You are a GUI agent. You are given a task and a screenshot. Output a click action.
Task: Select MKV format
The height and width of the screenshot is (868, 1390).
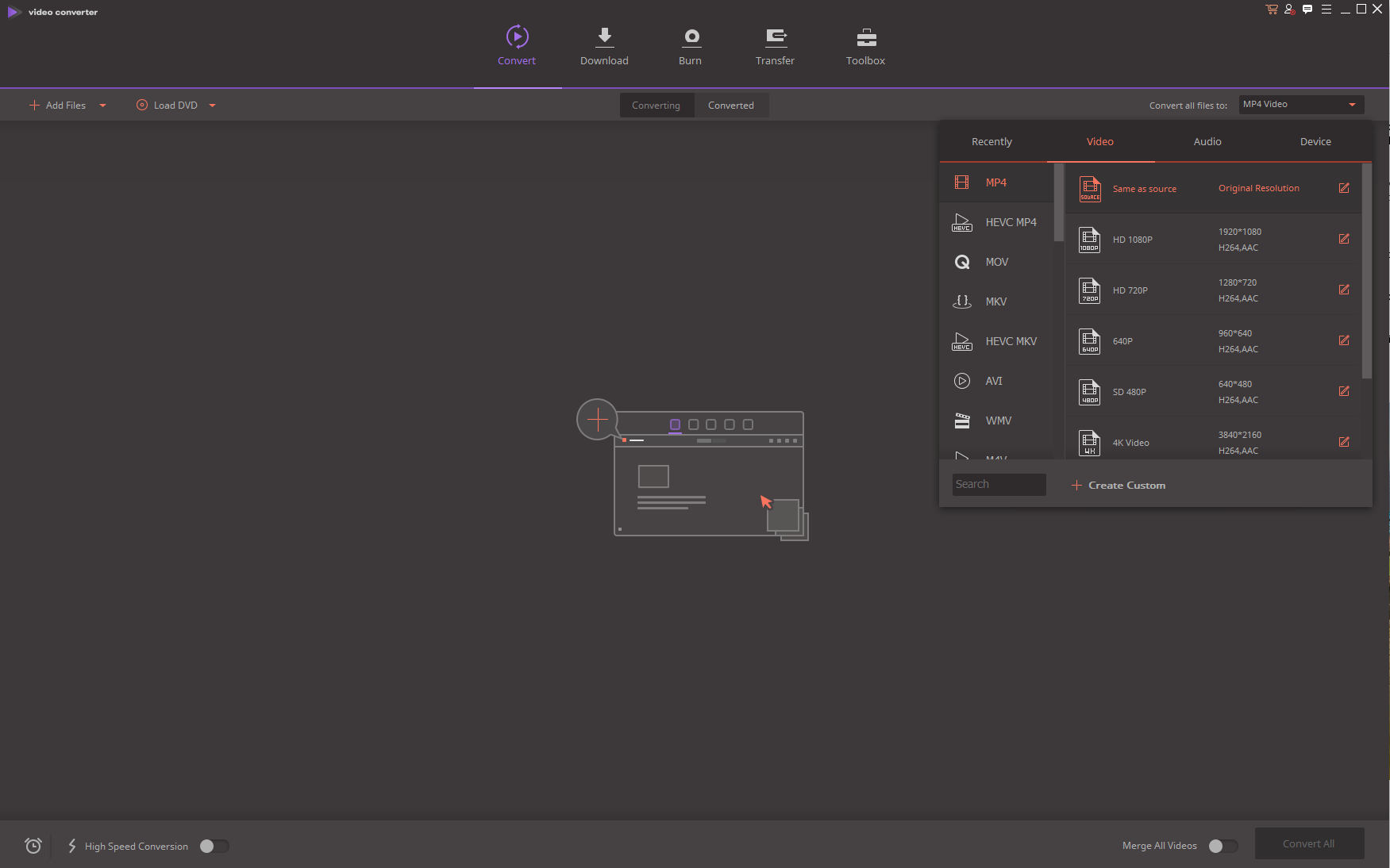pyautogui.click(x=996, y=301)
